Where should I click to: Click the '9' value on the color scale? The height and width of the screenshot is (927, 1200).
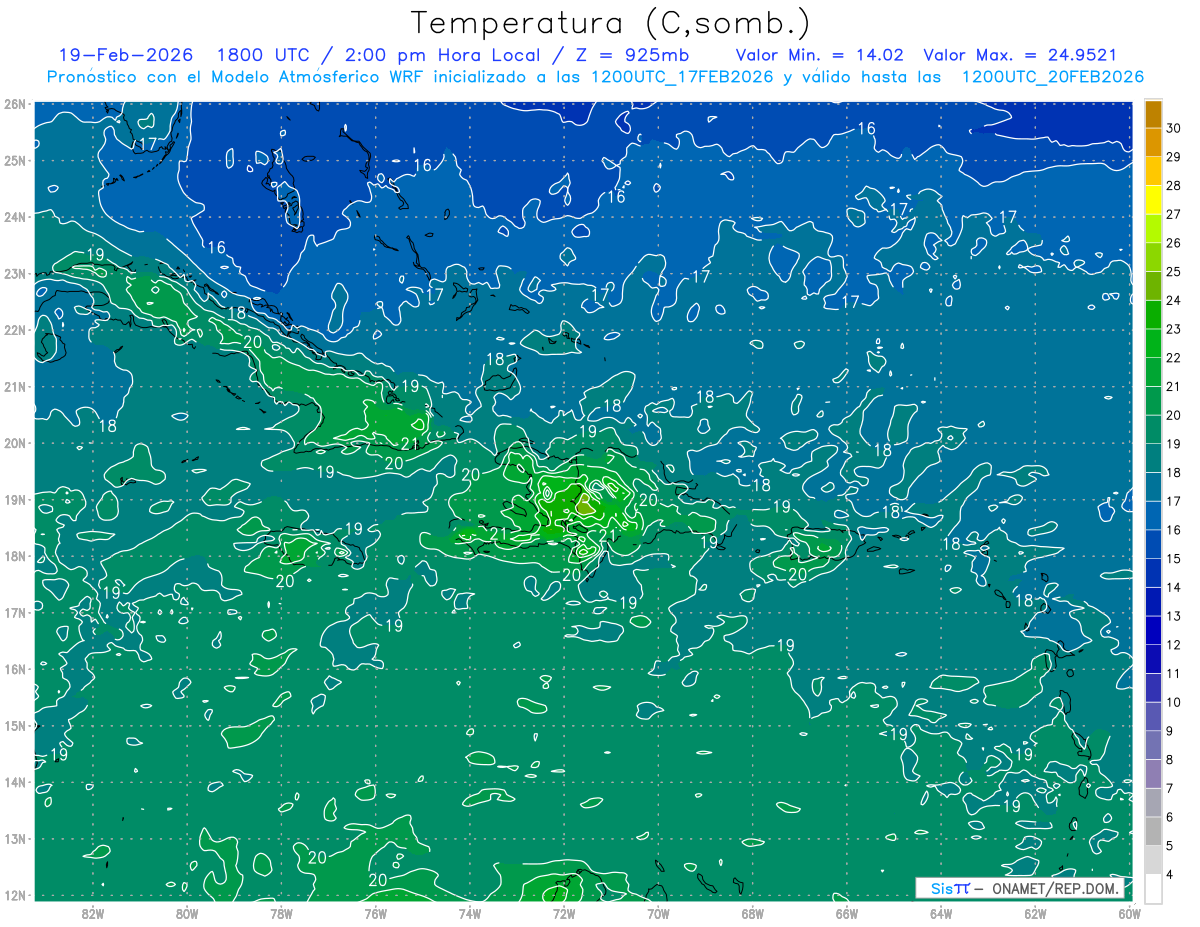click(1171, 731)
